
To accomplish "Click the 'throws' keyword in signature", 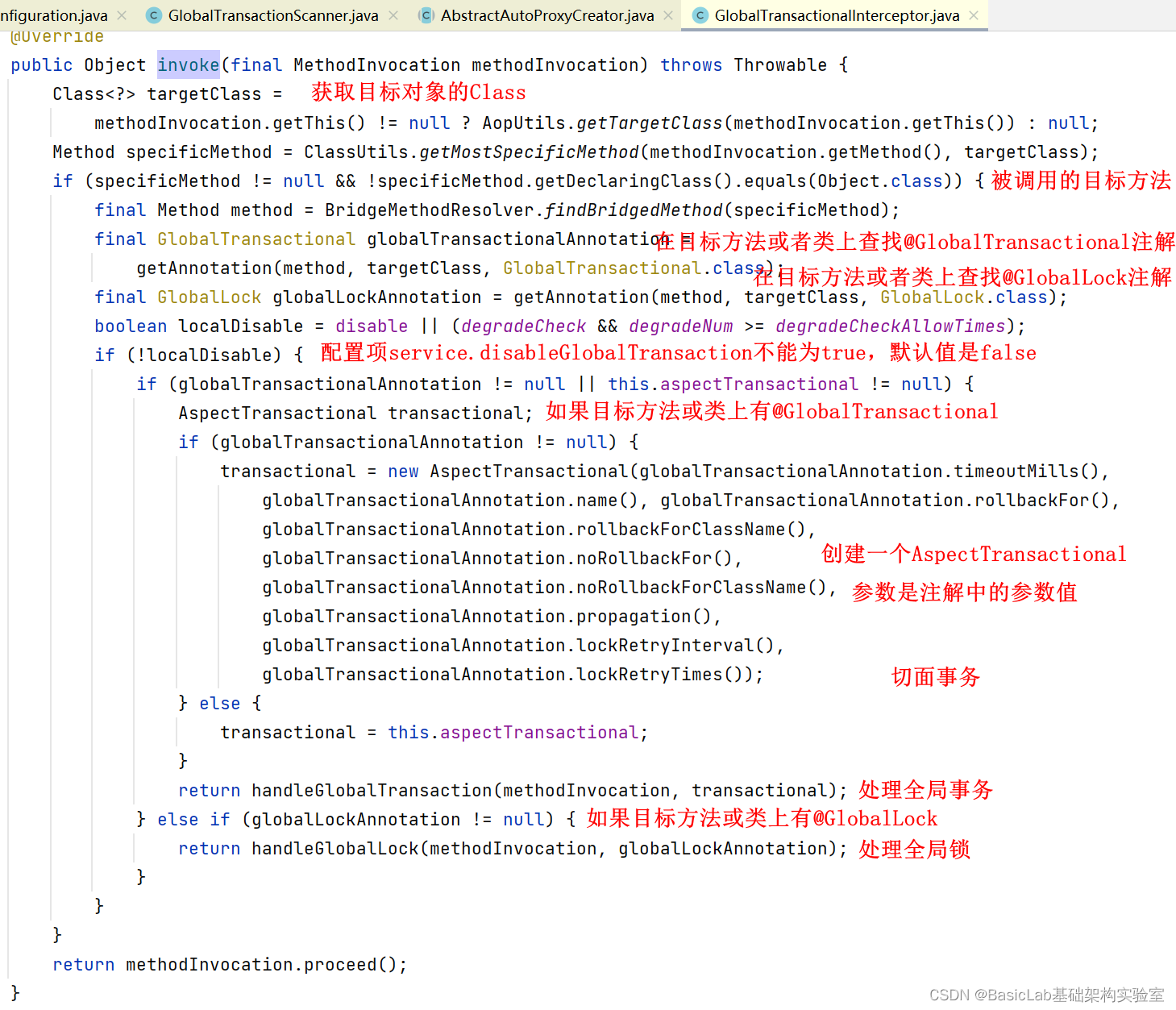I will click(x=691, y=65).
